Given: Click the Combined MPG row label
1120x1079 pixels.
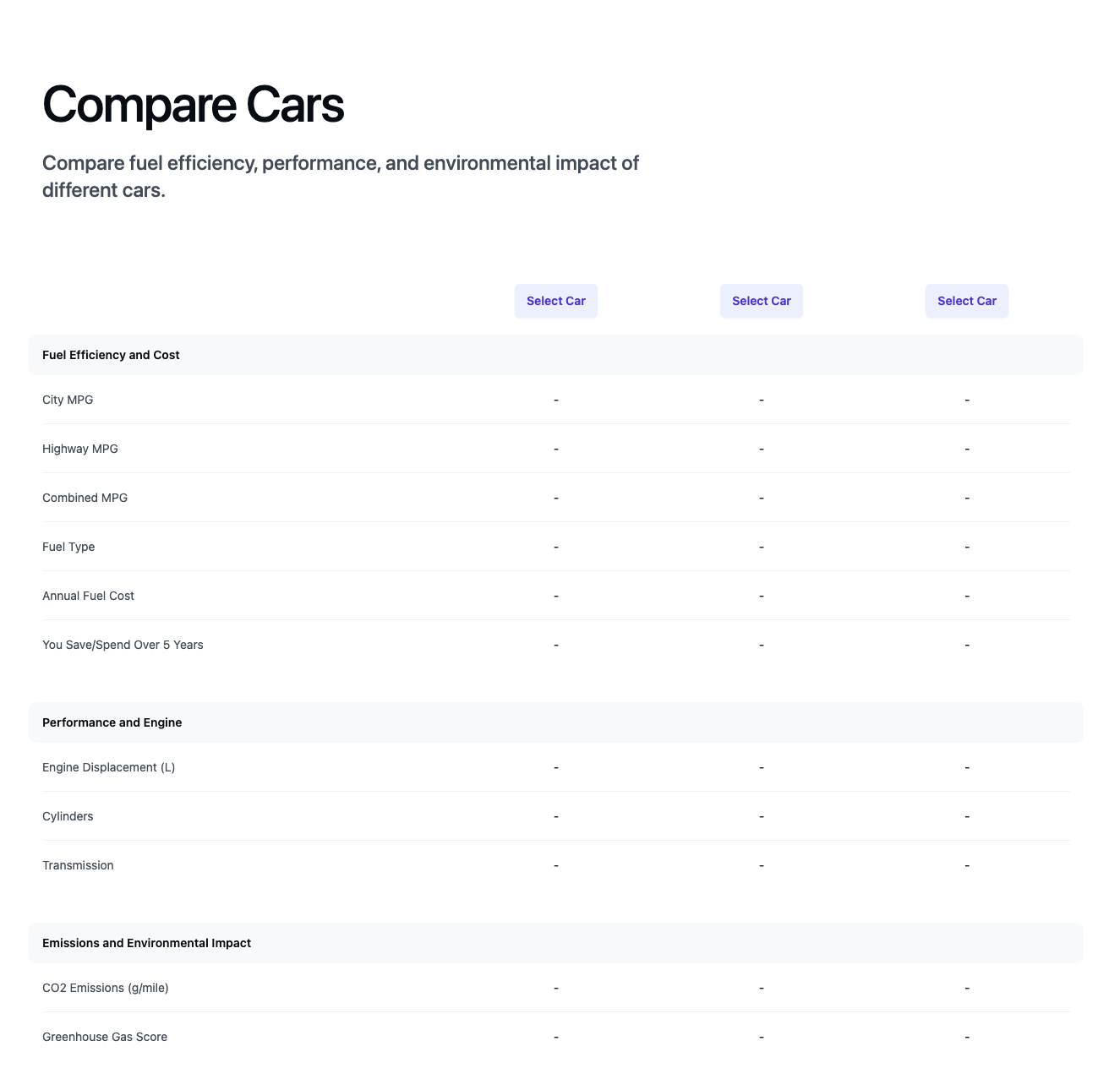Looking at the screenshot, I should coord(85,498).
